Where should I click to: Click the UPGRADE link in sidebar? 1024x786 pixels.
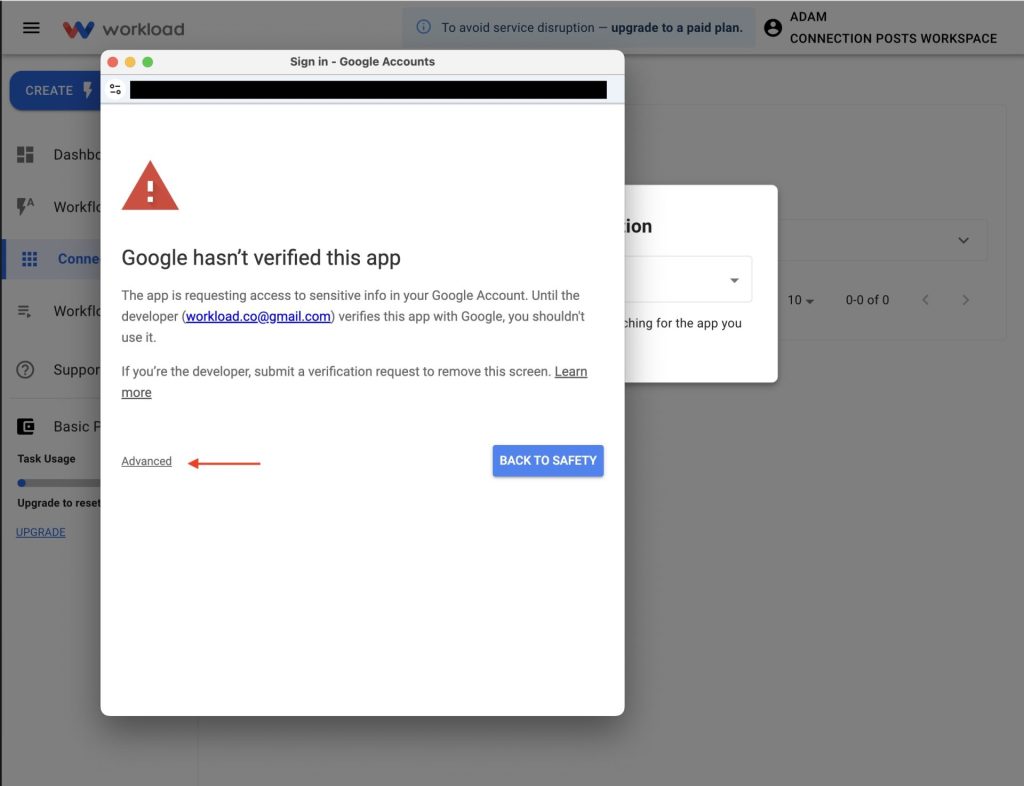[40, 532]
